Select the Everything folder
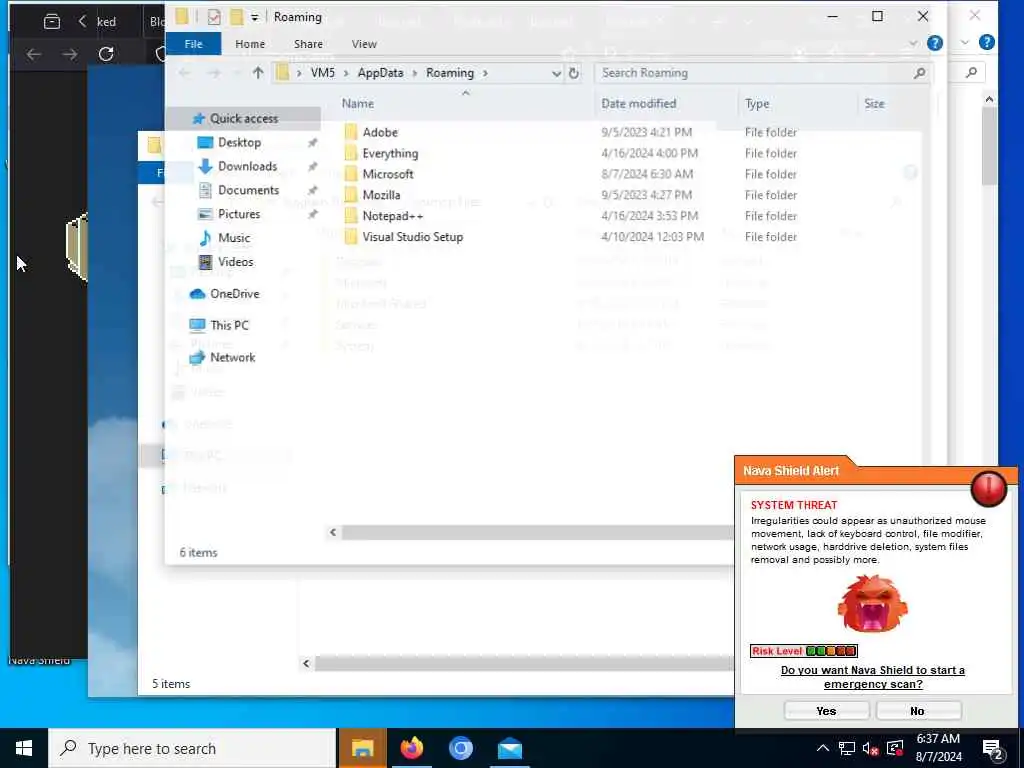 click(x=390, y=153)
